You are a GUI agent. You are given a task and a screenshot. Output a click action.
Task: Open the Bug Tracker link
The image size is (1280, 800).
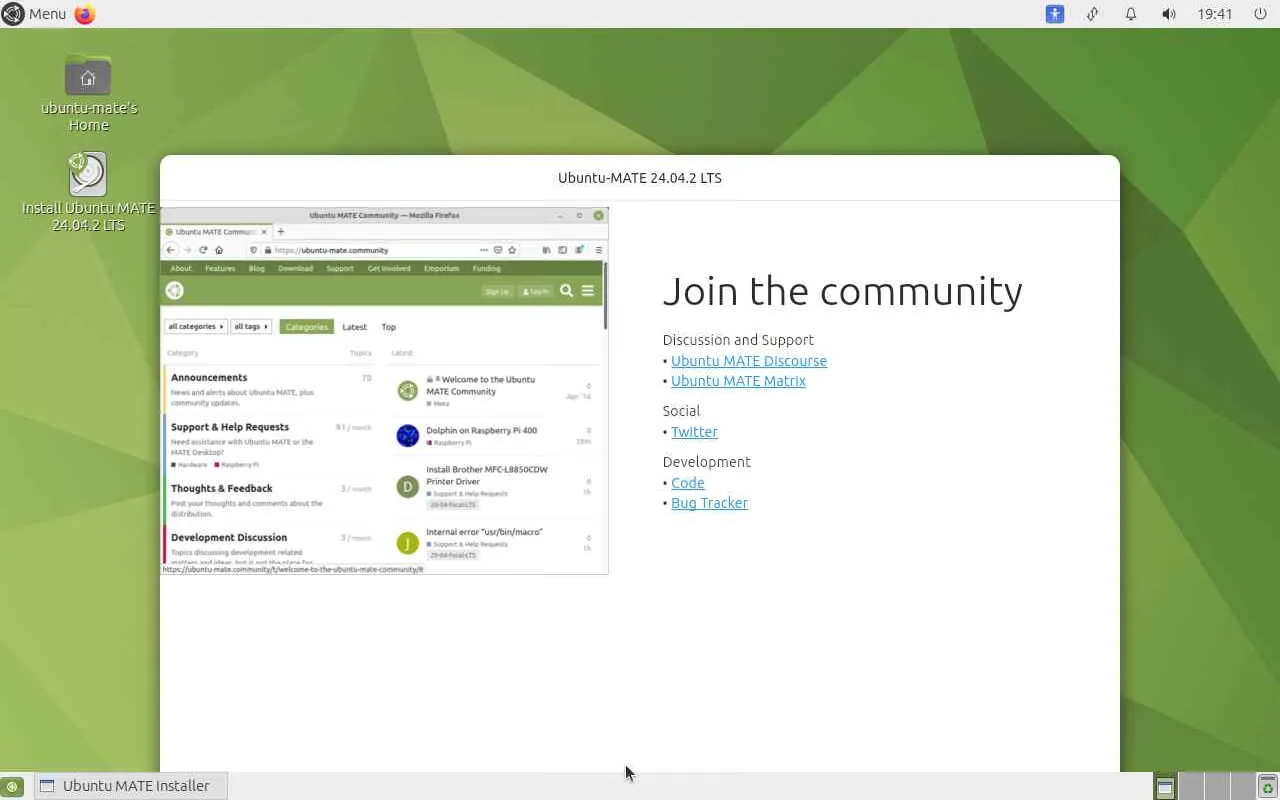coord(709,503)
